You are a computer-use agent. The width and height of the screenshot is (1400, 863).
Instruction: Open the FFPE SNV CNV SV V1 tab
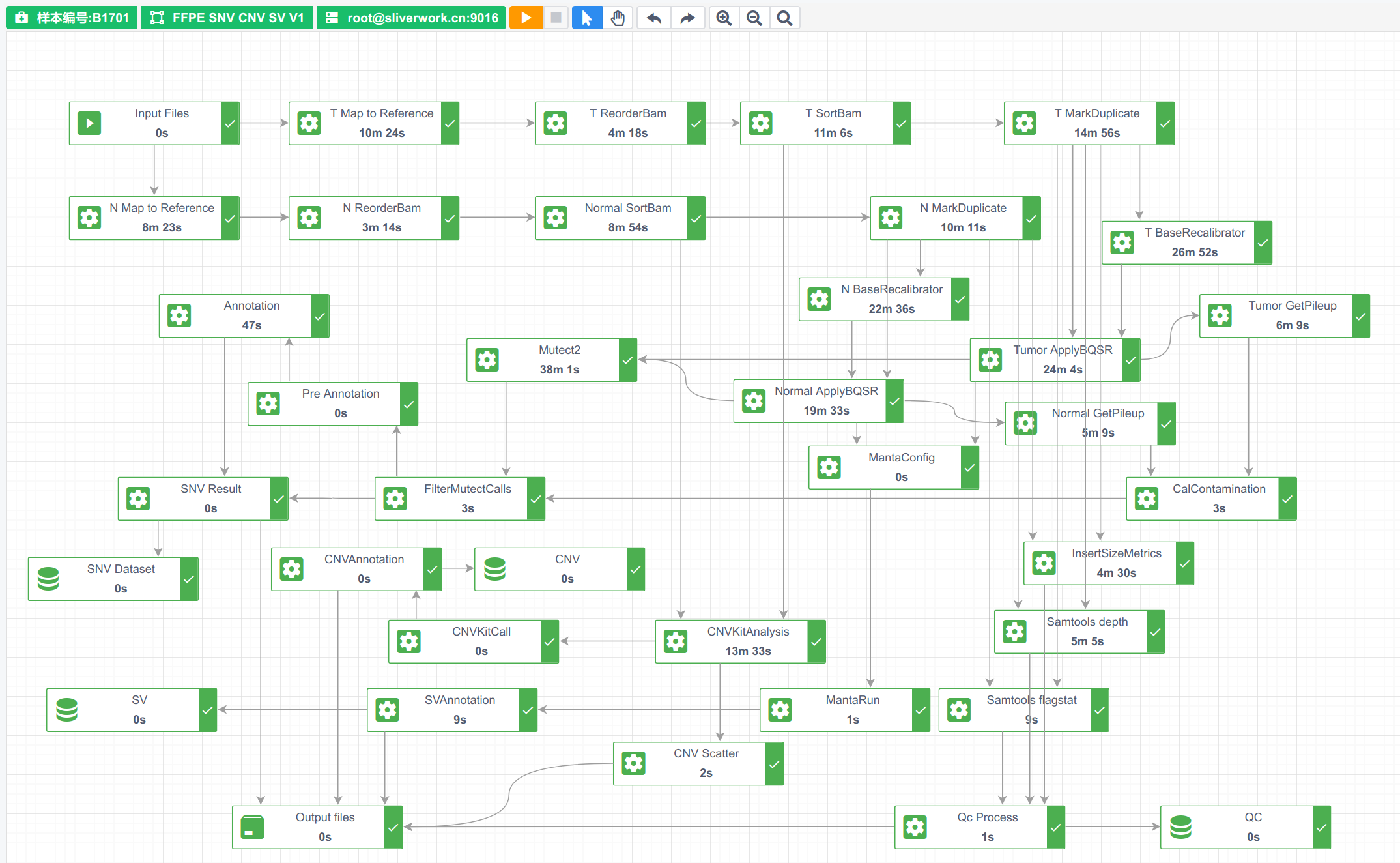tap(227, 18)
